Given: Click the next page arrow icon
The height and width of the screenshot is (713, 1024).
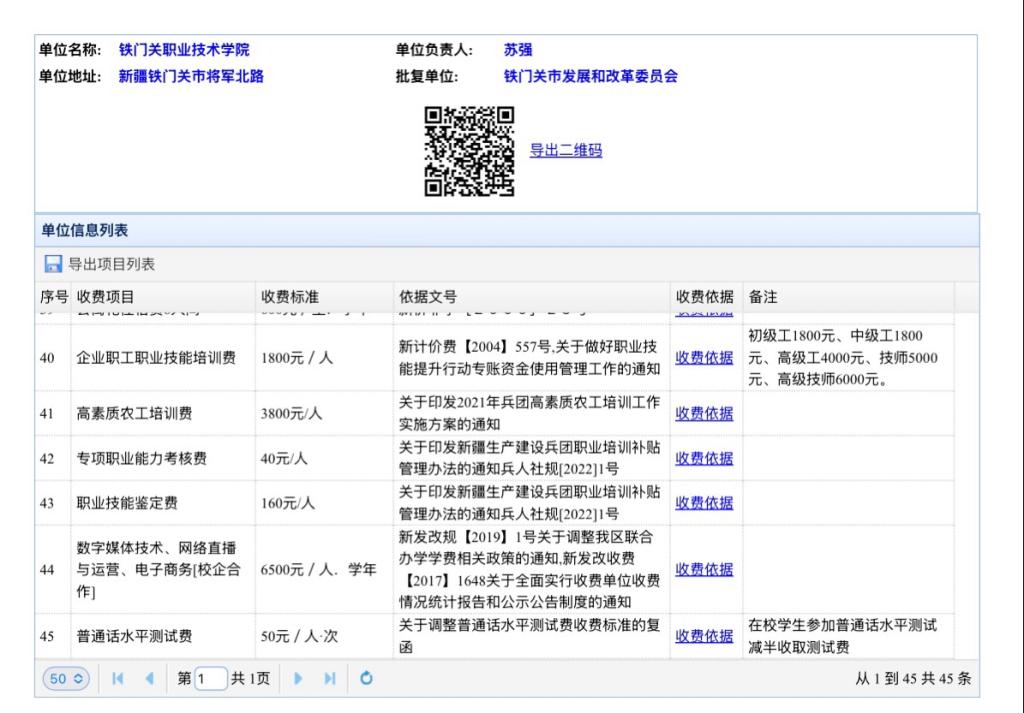Looking at the screenshot, I should [x=298, y=679].
